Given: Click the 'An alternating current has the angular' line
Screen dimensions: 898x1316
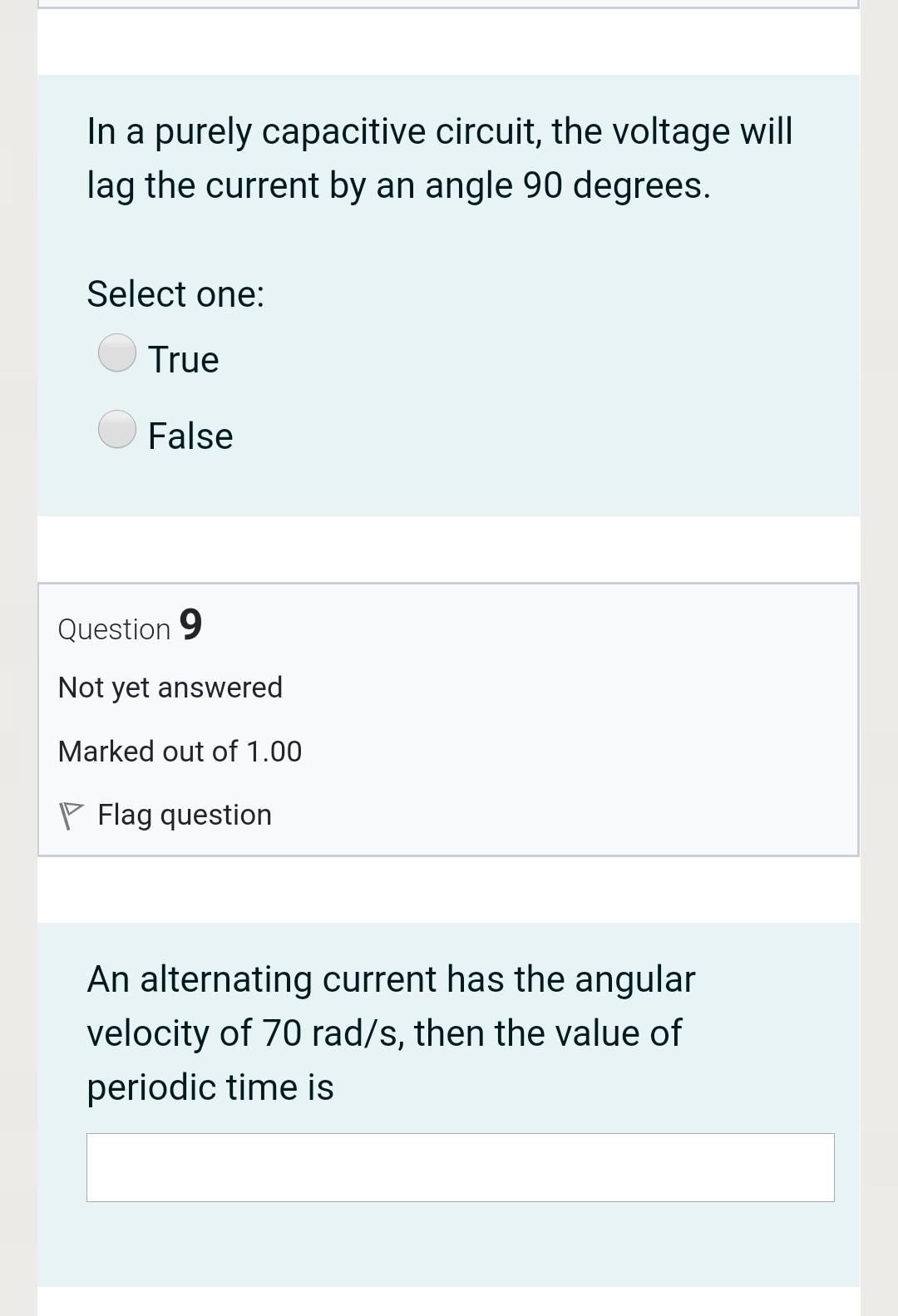Looking at the screenshot, I should [x=391, y=979].
